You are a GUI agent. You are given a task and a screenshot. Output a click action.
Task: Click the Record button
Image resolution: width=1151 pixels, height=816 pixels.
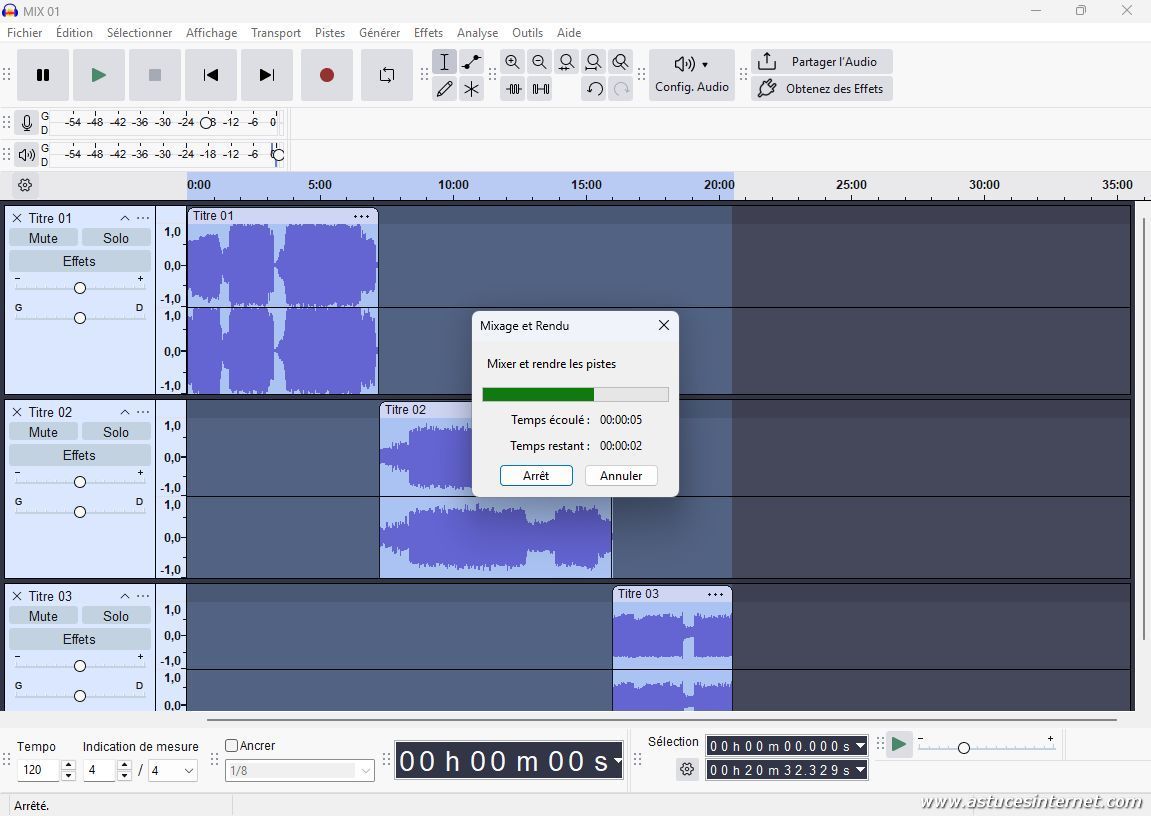point(326,75)
